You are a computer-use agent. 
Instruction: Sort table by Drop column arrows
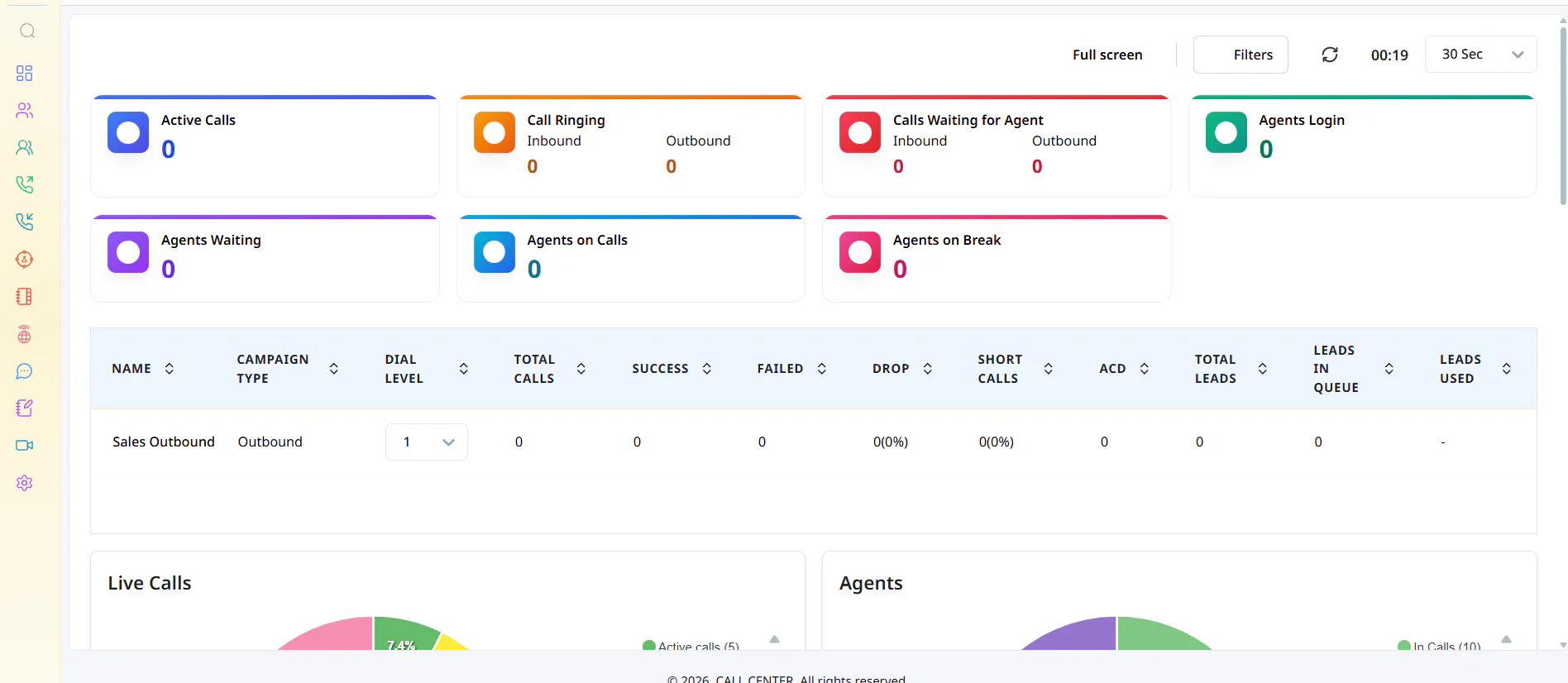pos(928,369)
